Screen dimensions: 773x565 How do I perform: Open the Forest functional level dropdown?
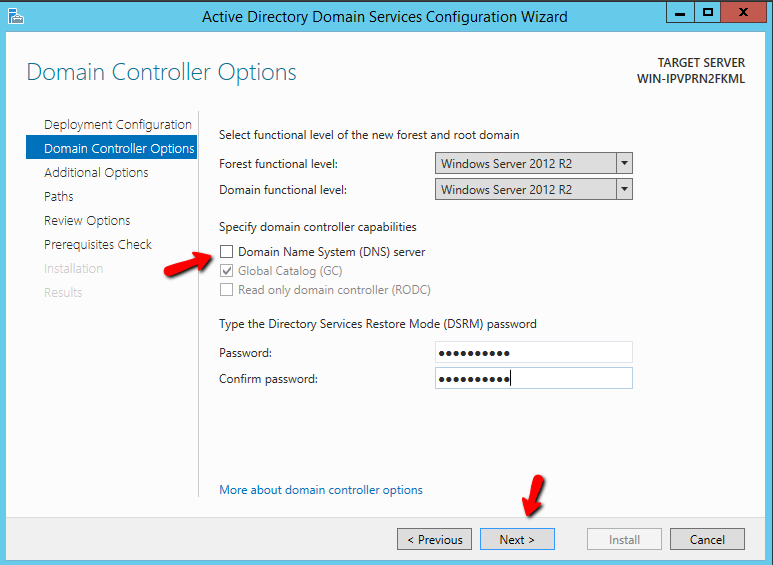pos(533,163)
